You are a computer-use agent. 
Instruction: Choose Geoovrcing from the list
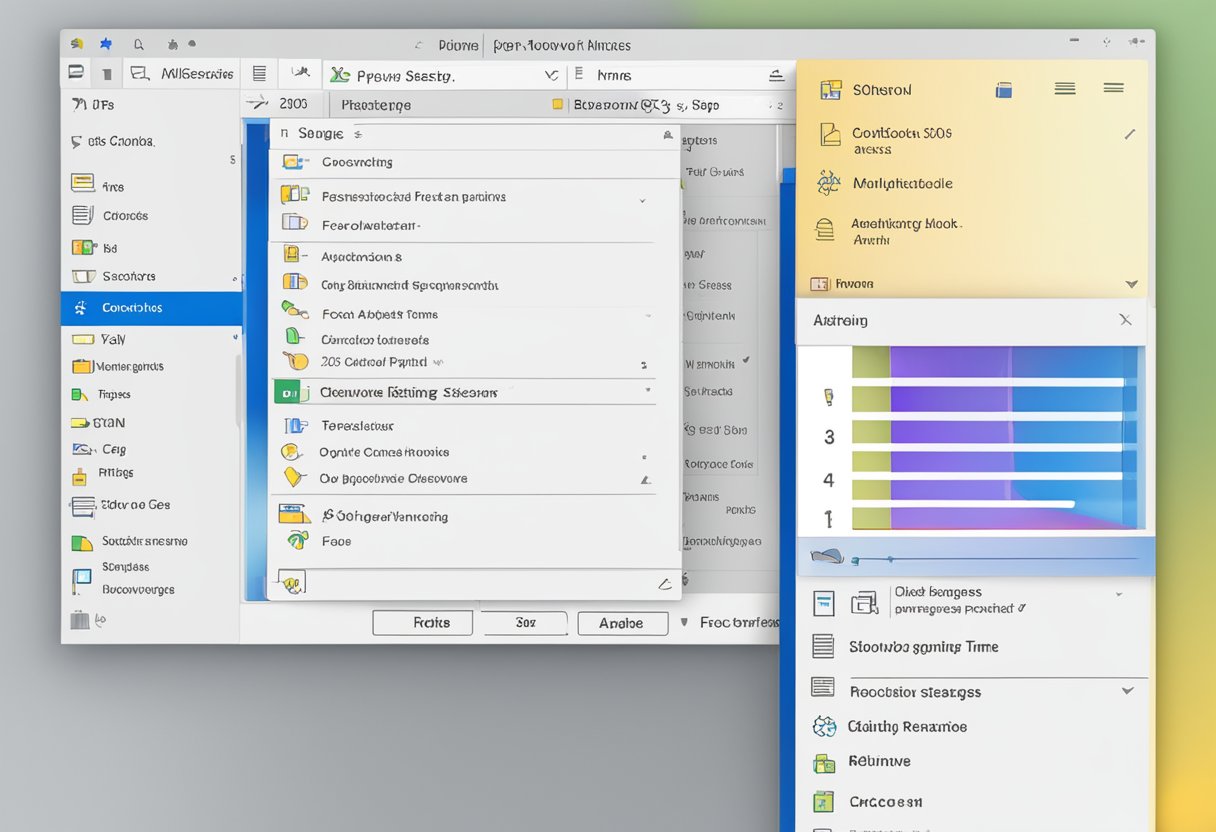[x=357, y=162]
